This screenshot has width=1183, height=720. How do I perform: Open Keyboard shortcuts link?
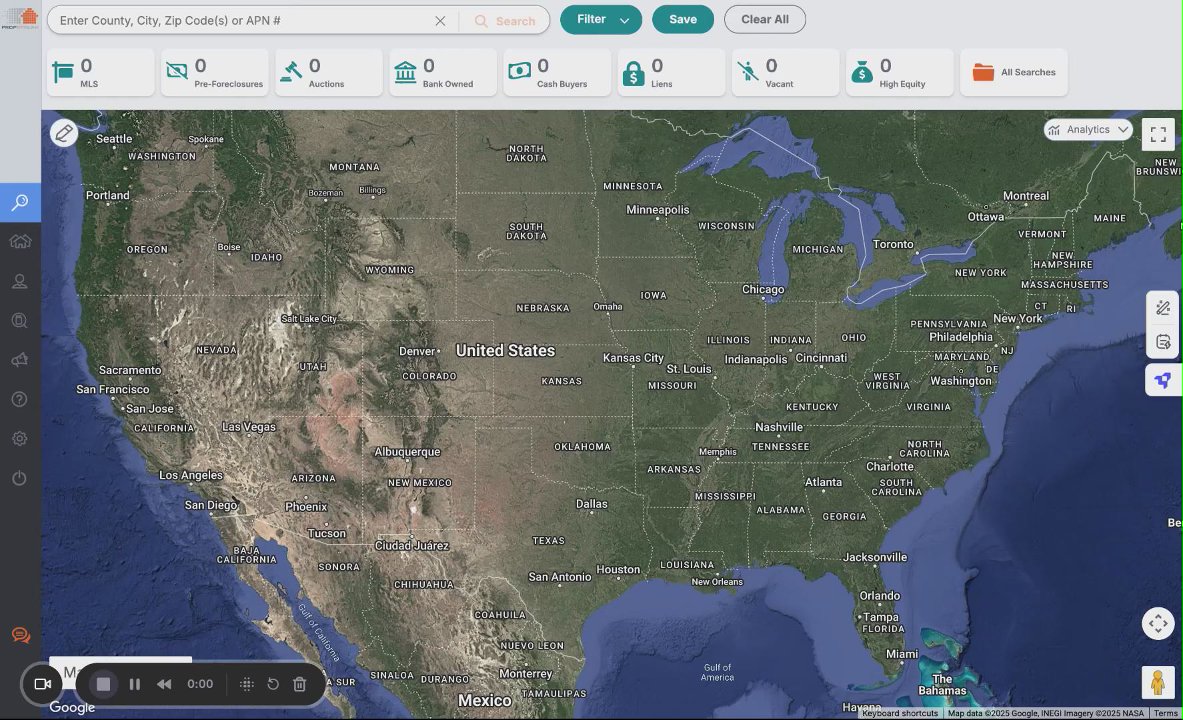899,713
